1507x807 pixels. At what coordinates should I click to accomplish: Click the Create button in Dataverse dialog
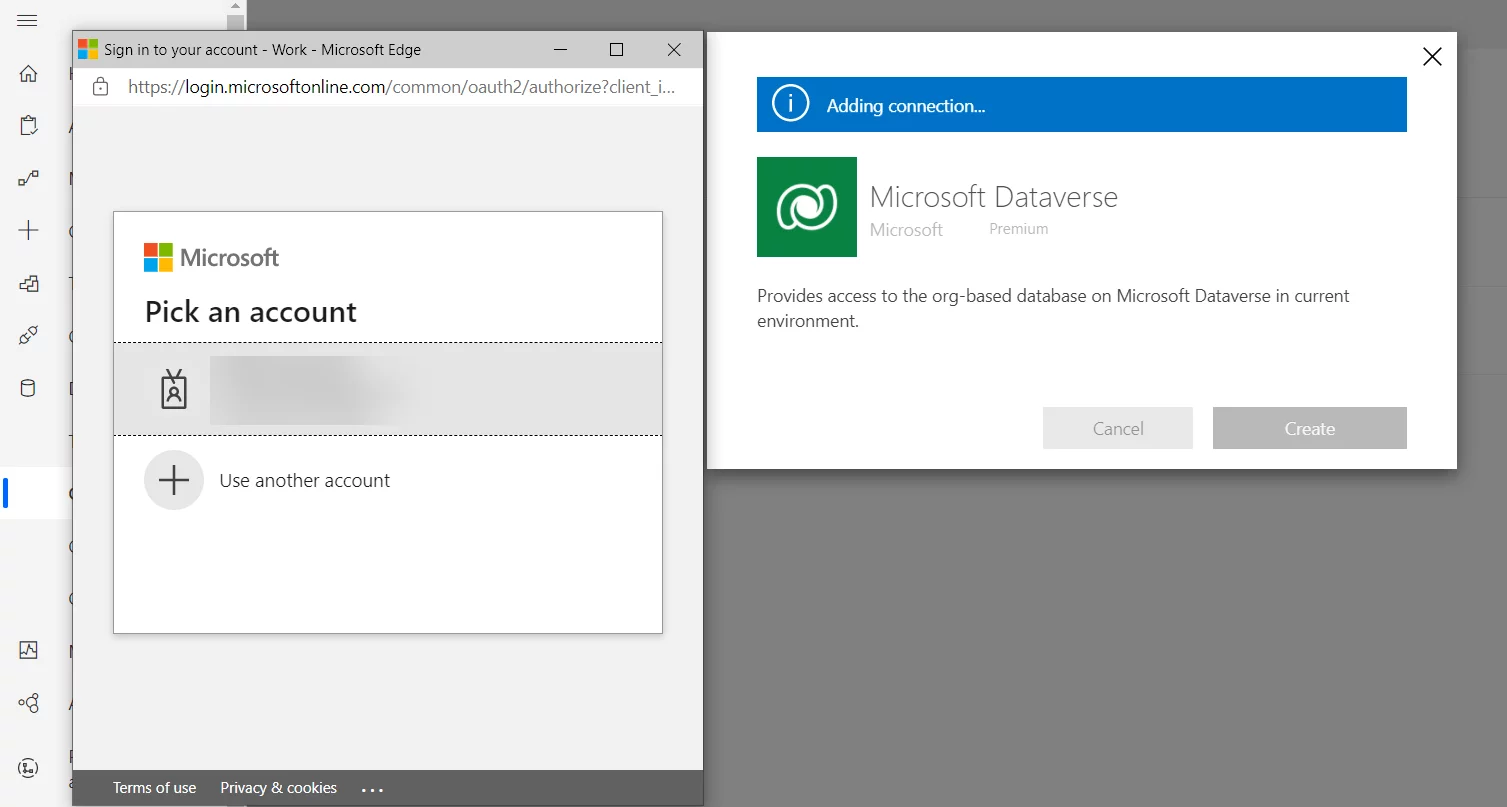click(x=1310, y=428)
